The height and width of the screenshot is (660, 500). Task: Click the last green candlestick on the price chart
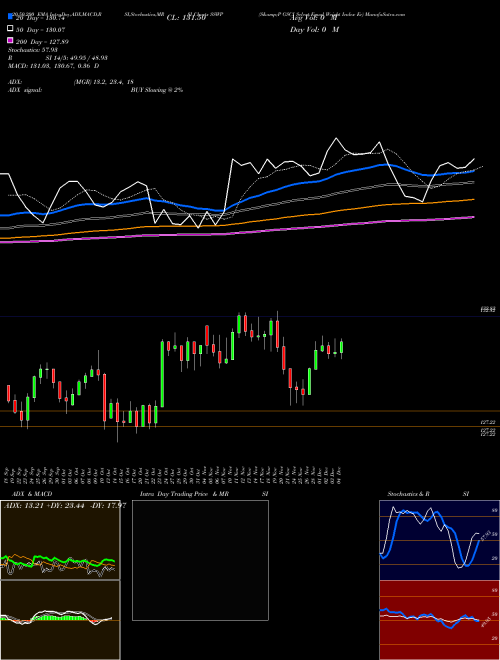341,347
